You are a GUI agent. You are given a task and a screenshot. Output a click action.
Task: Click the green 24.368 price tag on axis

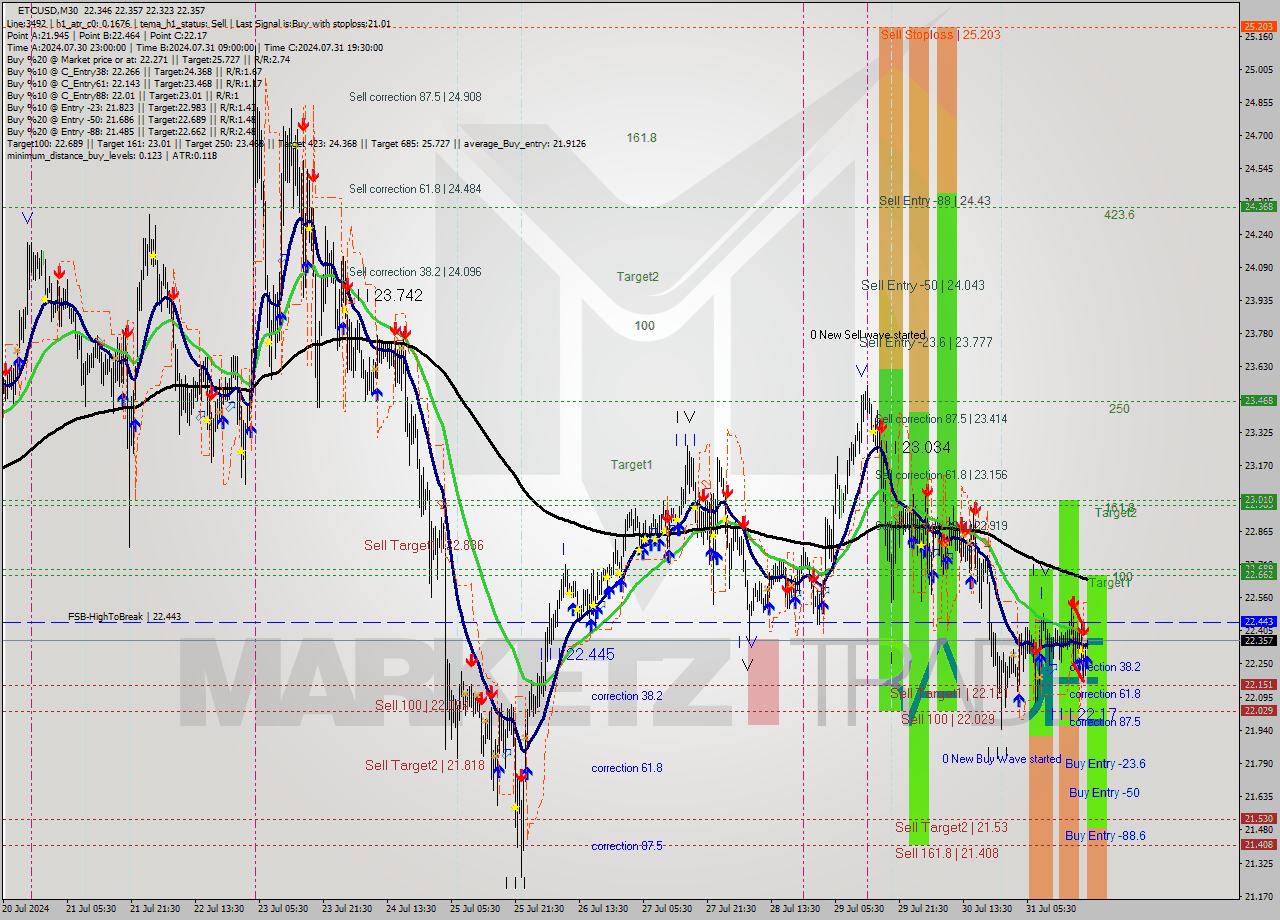click(1258, 206)
